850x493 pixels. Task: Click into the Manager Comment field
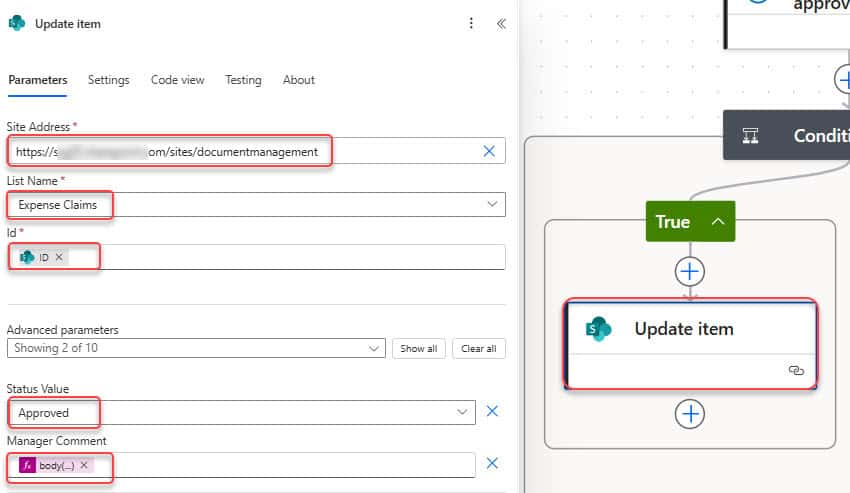tap(241, 465)
